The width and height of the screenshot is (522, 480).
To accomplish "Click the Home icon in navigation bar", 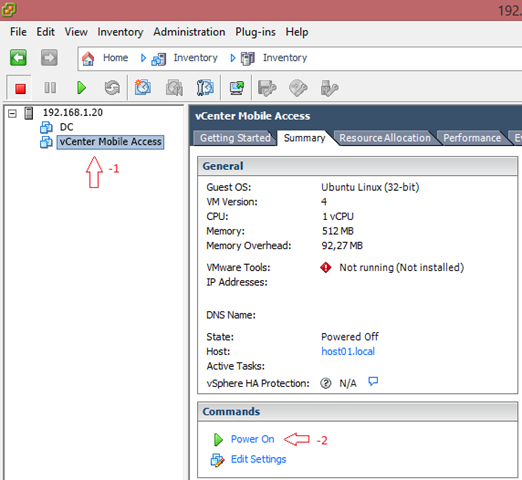I will 88,58.
